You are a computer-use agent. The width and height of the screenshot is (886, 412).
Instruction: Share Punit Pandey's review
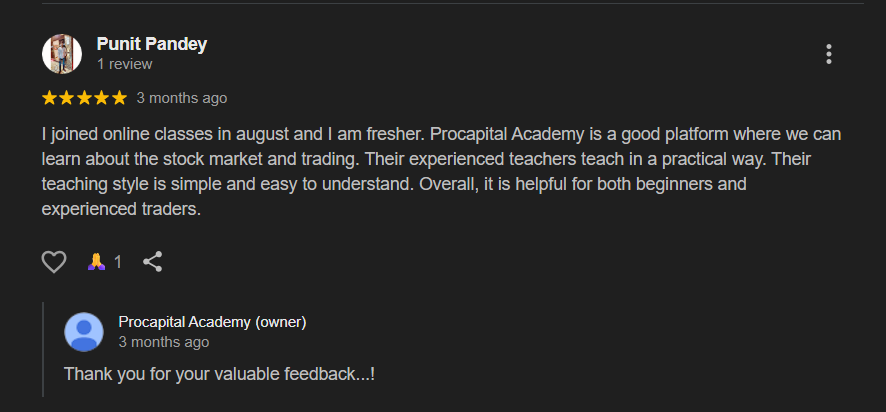pyautogui.click(x=152, y=262)
